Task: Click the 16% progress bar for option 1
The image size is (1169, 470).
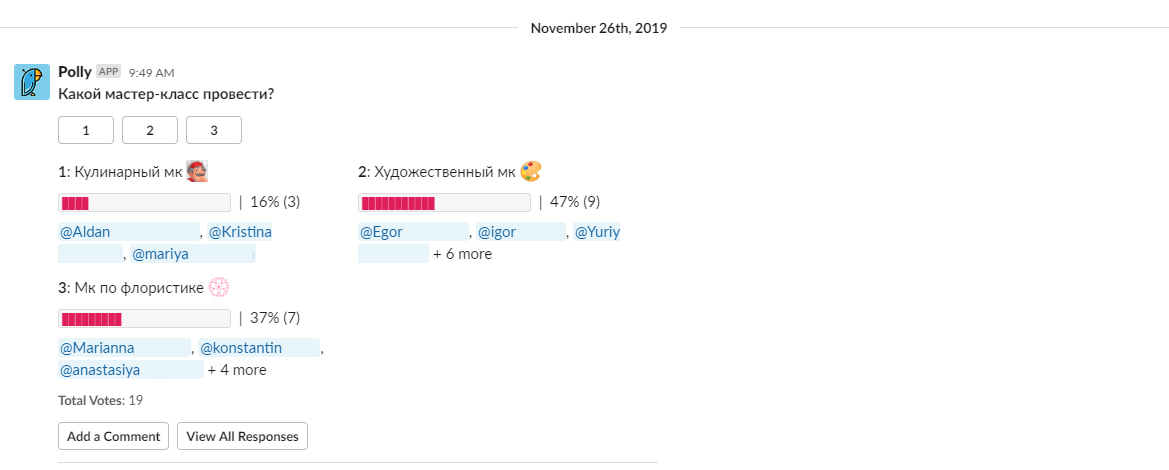Action: pyautogui.click(x=145, y=202)
